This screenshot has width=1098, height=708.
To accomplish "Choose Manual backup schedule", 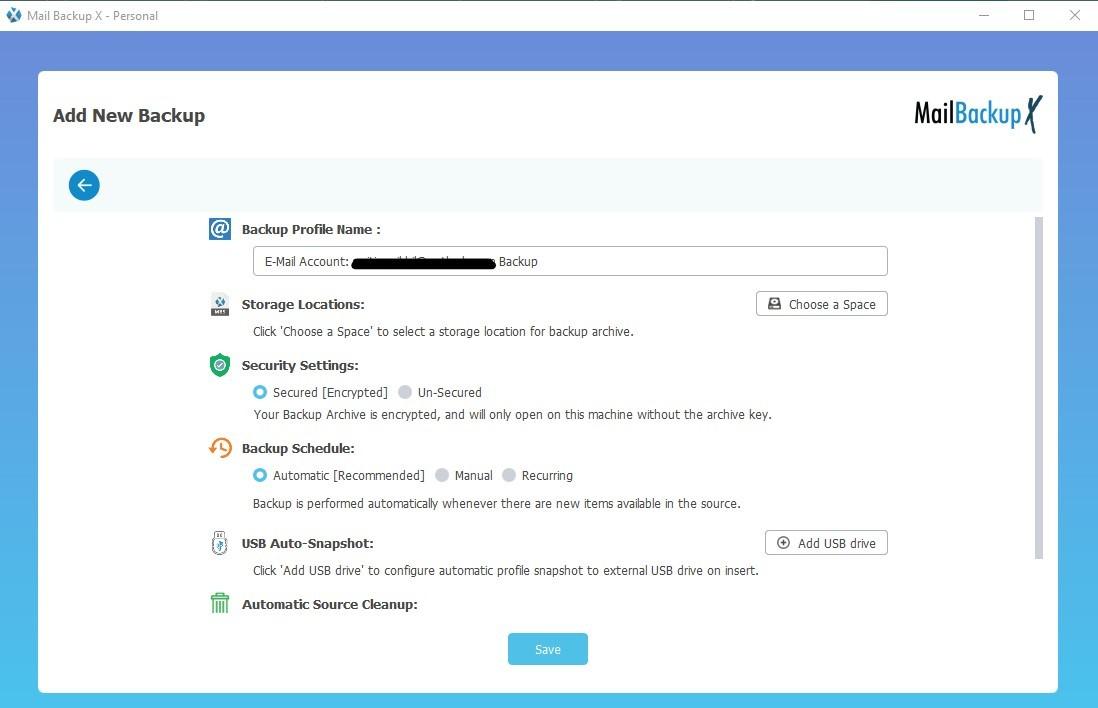I will (x=464, y=476).
